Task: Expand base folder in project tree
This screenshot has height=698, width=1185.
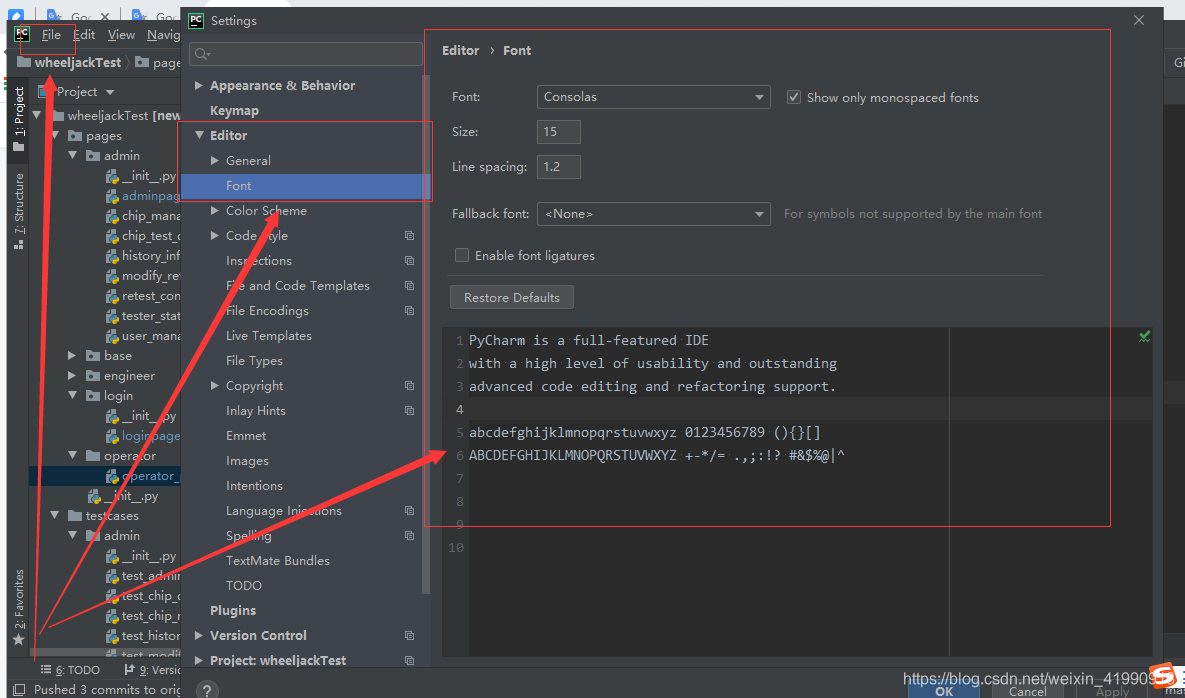Action: pyautogui.click(x=72, y=356)
